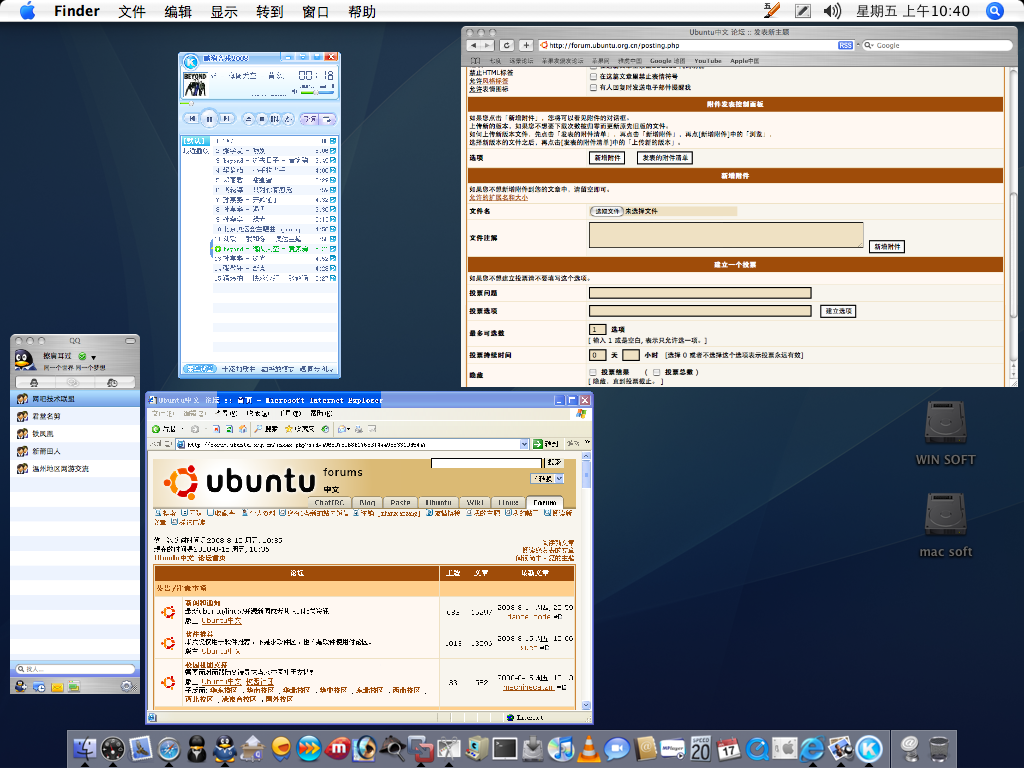Click the stop button in music player
The width and height of the screenshot is (1024, 768).
(262, 119)
